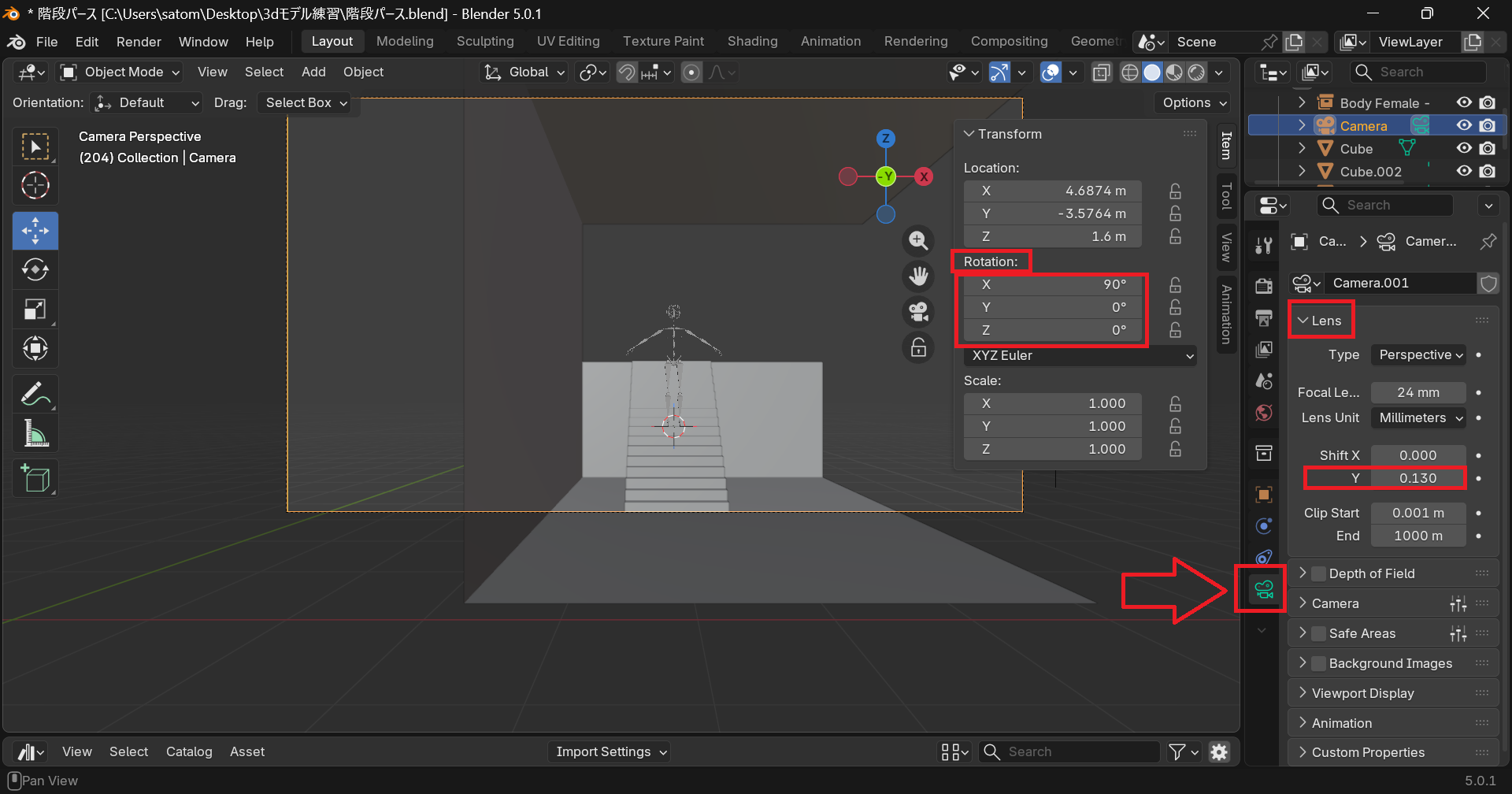
Task: Click the Focal Length 24 mm field
Action: point(1417,392)
